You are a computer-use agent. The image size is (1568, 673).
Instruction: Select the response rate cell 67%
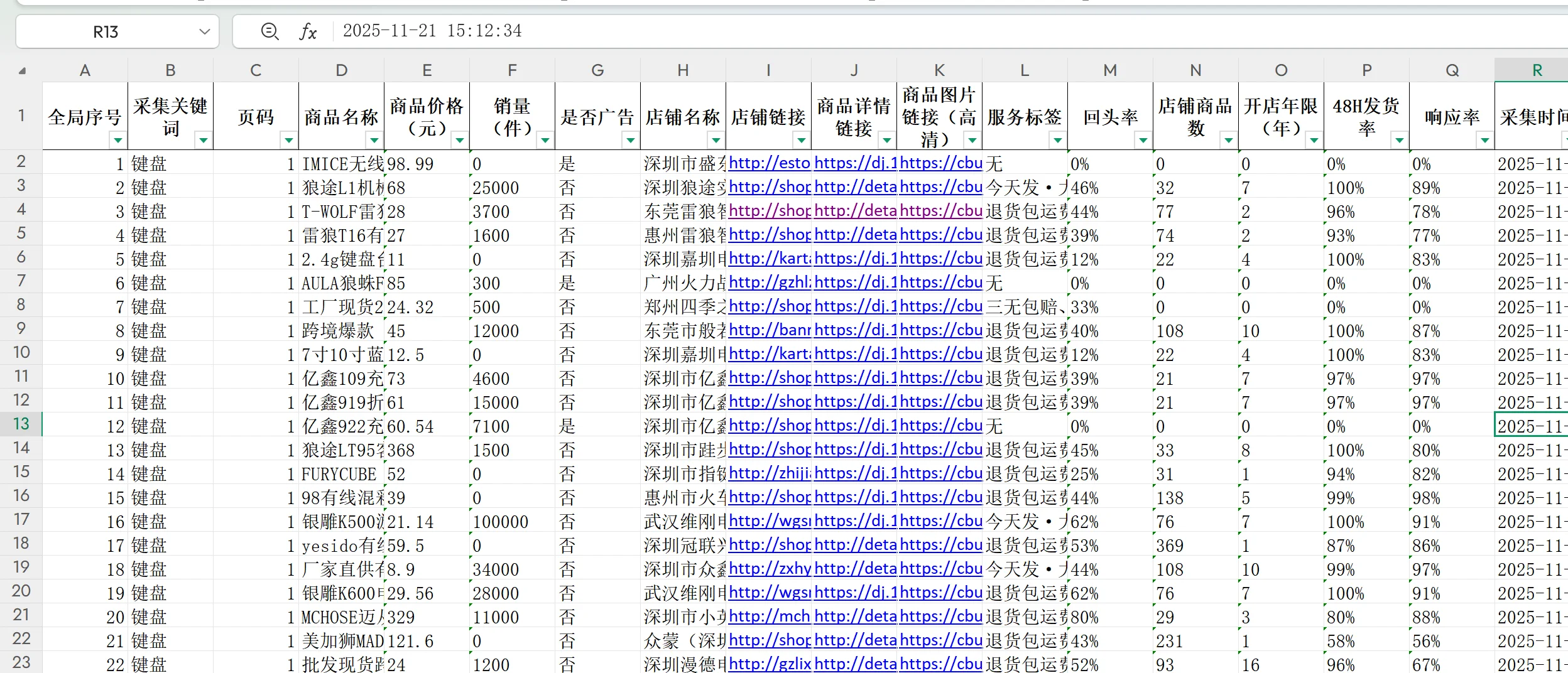click(x=1452, y=664)
